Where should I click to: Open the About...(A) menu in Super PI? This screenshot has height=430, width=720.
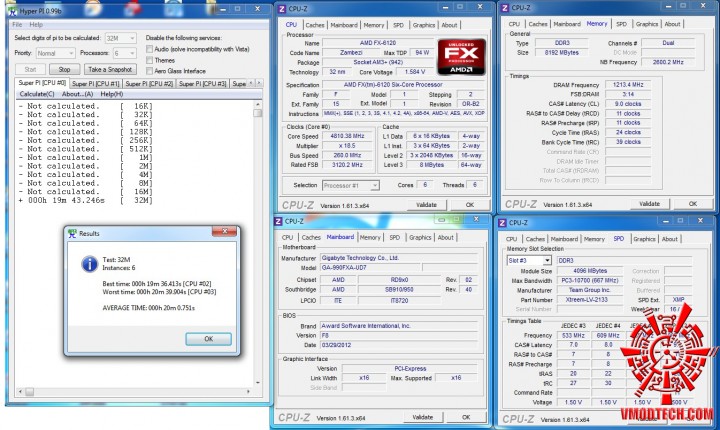tap(78, 94)
